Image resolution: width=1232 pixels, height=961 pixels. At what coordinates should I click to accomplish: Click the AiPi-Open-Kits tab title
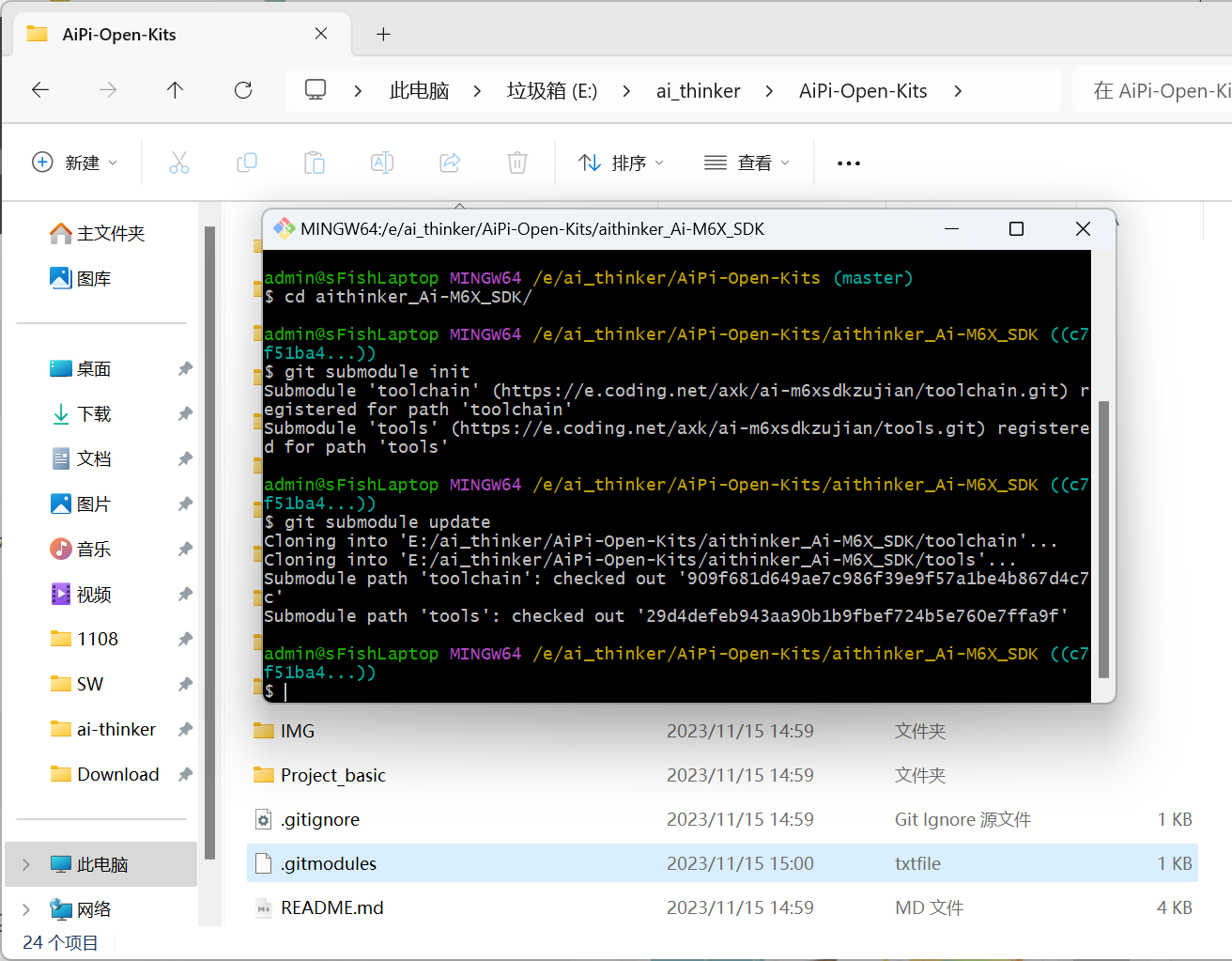[119, 35]
